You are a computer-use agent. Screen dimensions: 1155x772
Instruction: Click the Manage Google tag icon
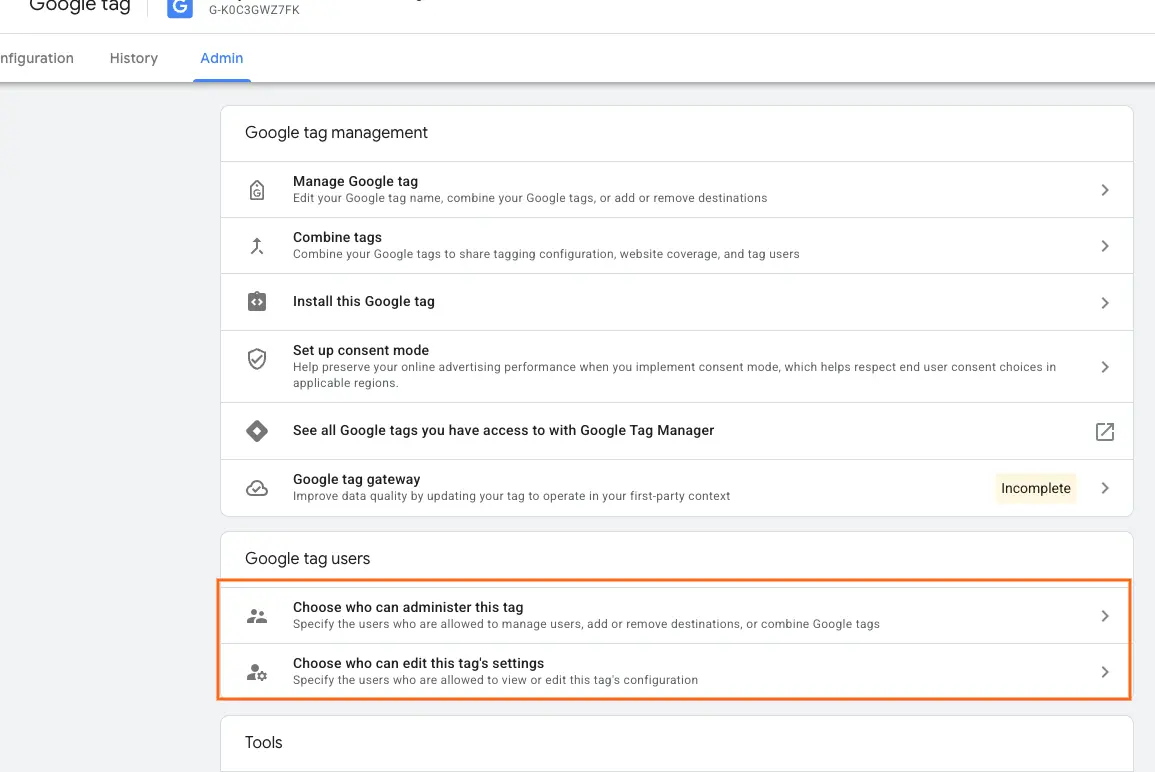click(256, 190)
